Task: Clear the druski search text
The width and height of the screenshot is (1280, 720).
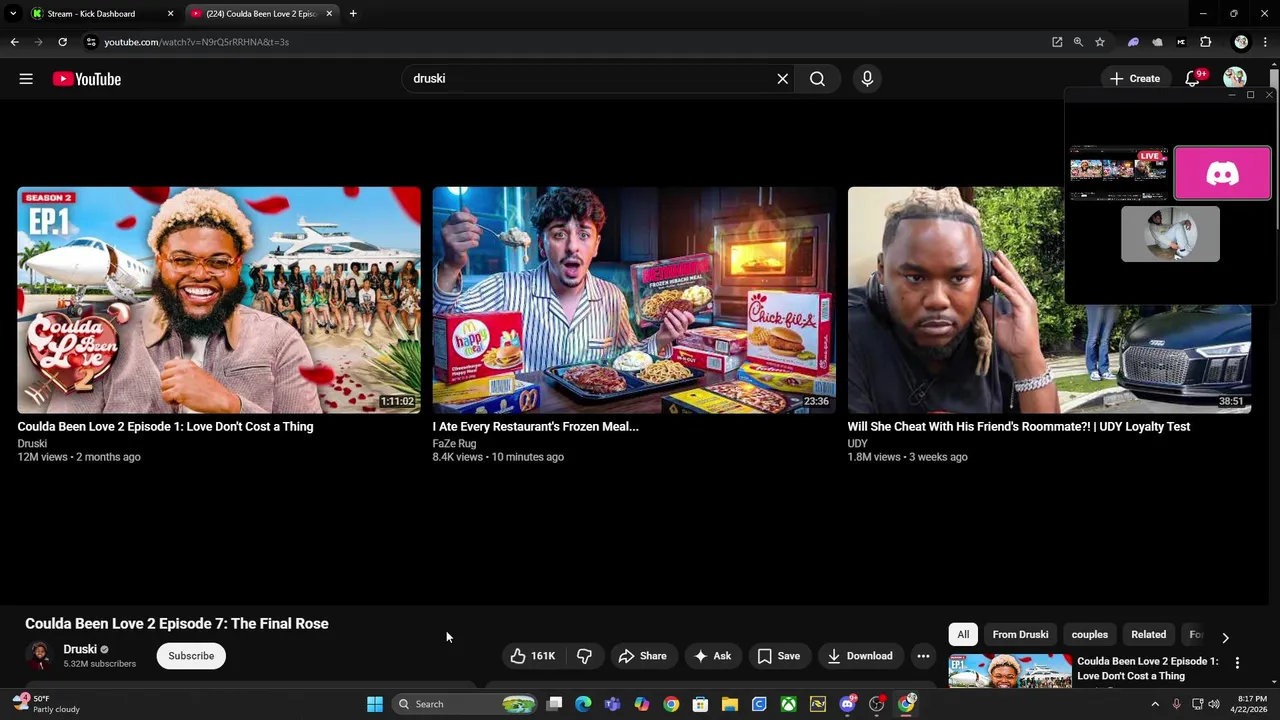Action: pos(783,79)
